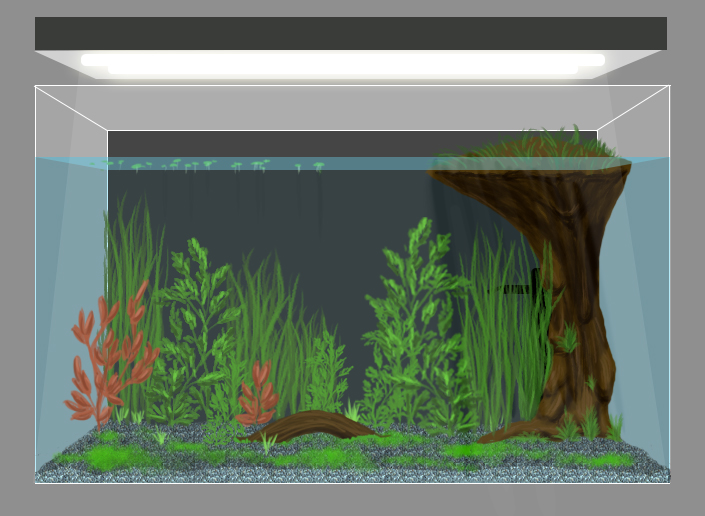The image size is (705, 516).
Task: Click the white aquarium light tube
Action: (342, 62)
